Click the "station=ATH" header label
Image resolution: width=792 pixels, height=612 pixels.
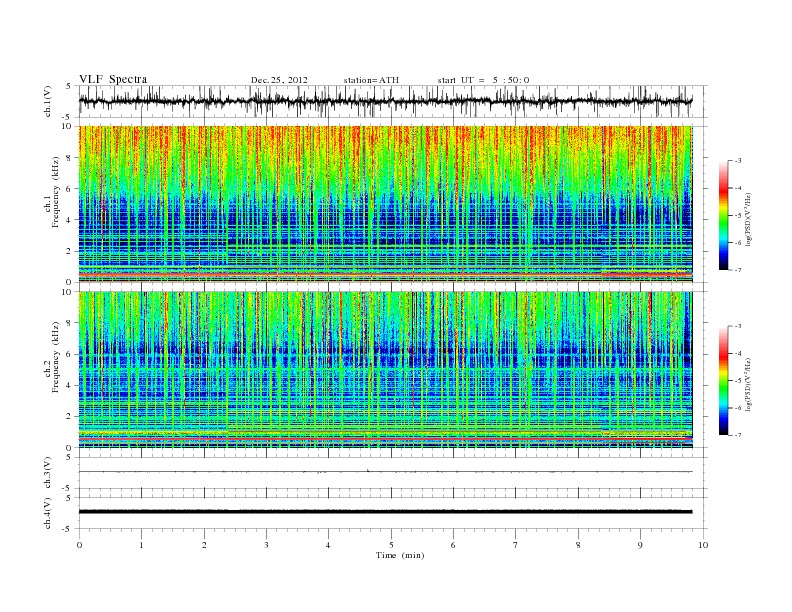(371, 80)
